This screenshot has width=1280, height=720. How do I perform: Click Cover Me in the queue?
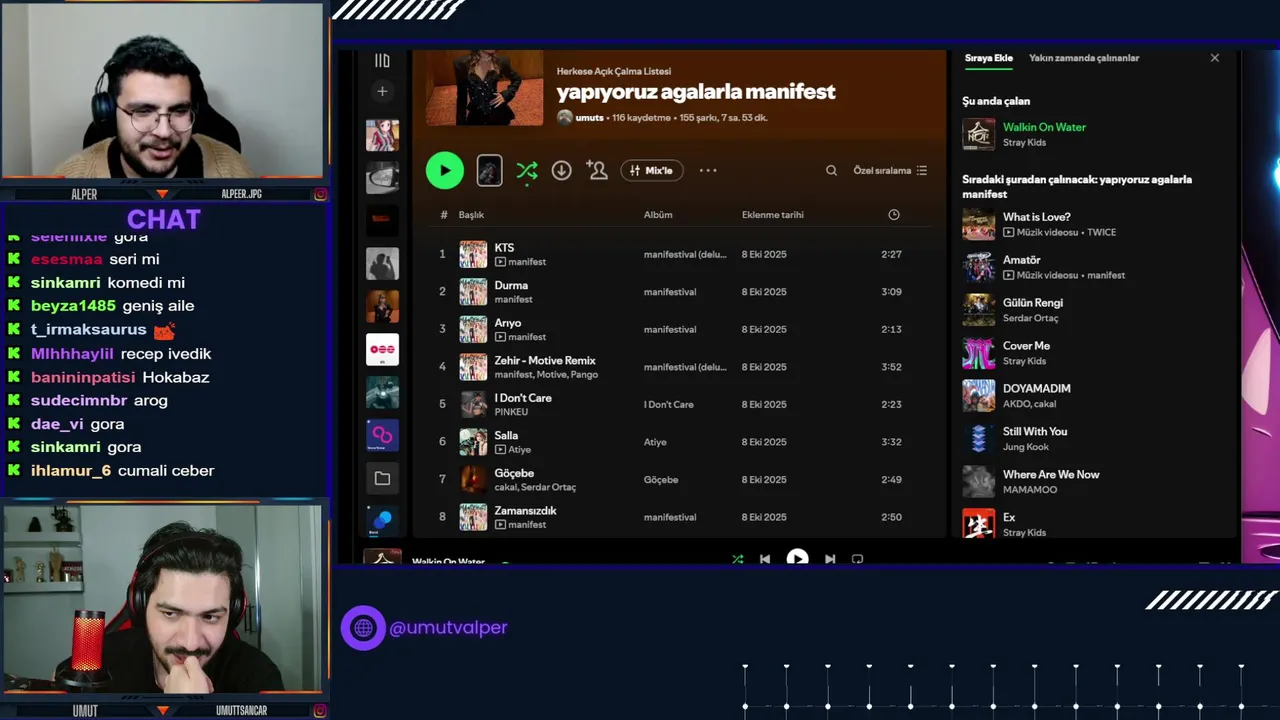click(1026, 346)
